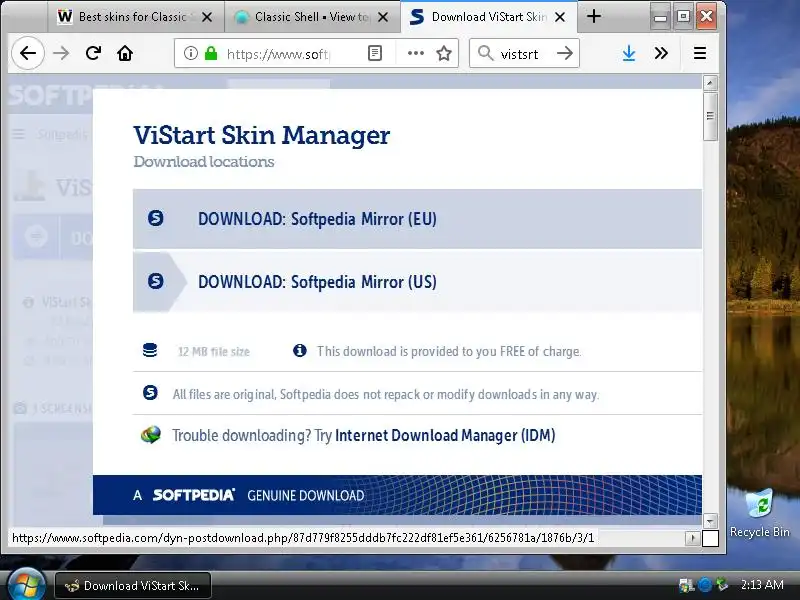Click the vertical scrollbar thumb

click(x=710, y=116)
